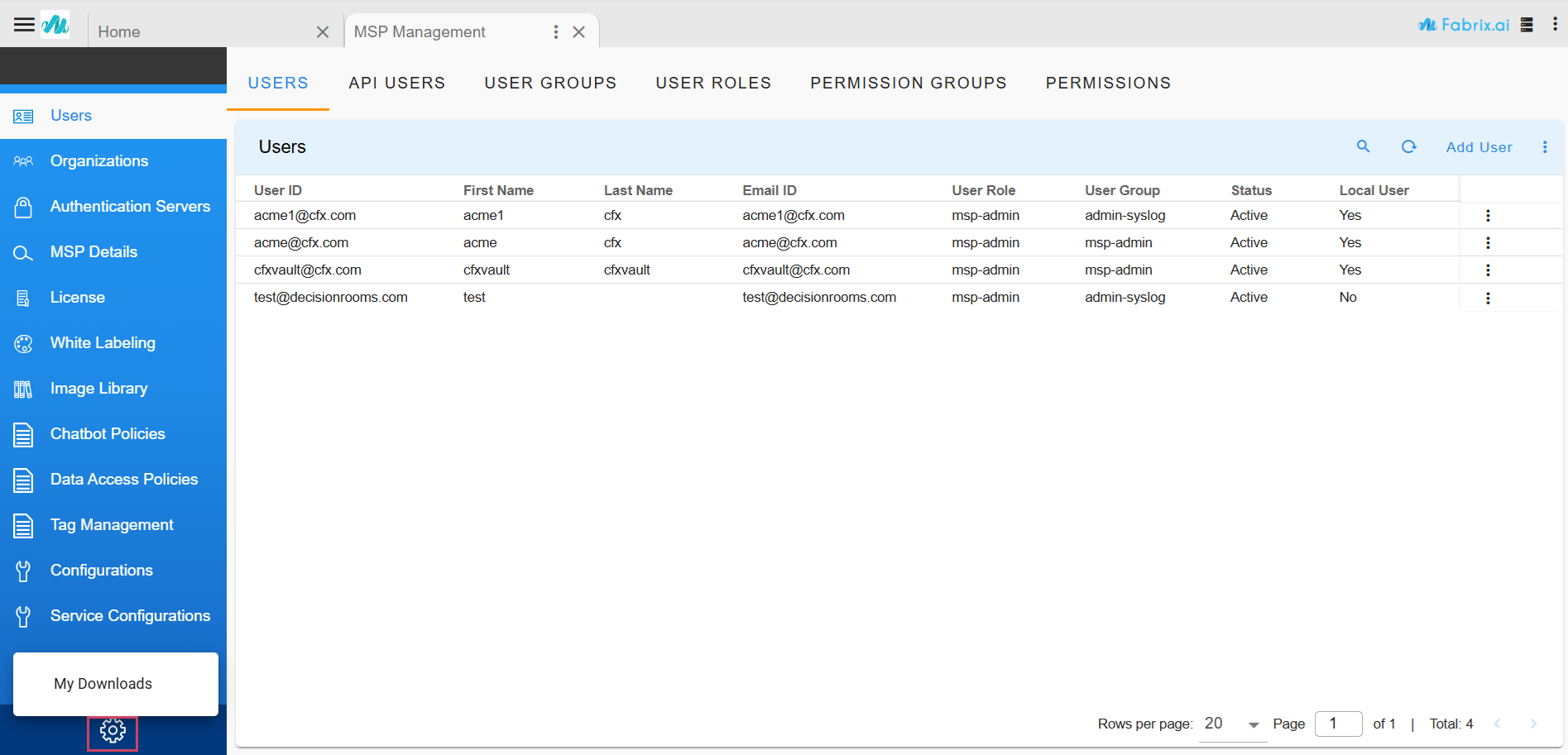
Task: Click the Page number input field
Action: coord(1337,724)
